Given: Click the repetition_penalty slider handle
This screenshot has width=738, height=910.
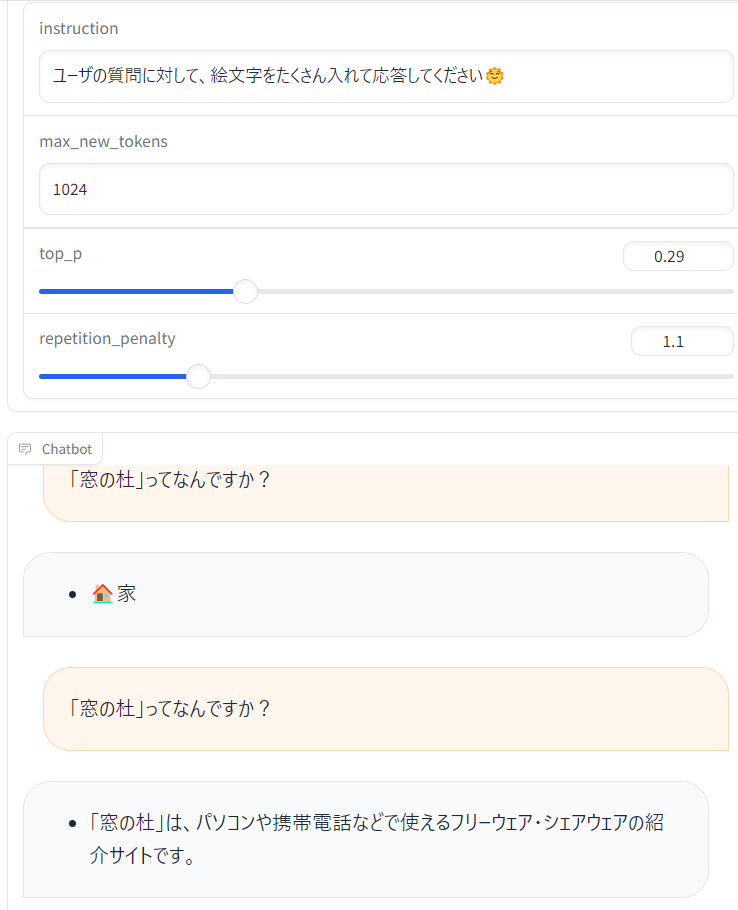Looking at the screenshot, I should [198, 376].
